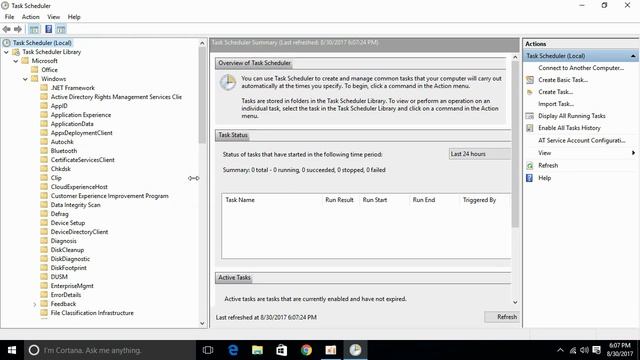
Task: Open the View submenu arrow in Actions
Action: click(633, 153)
